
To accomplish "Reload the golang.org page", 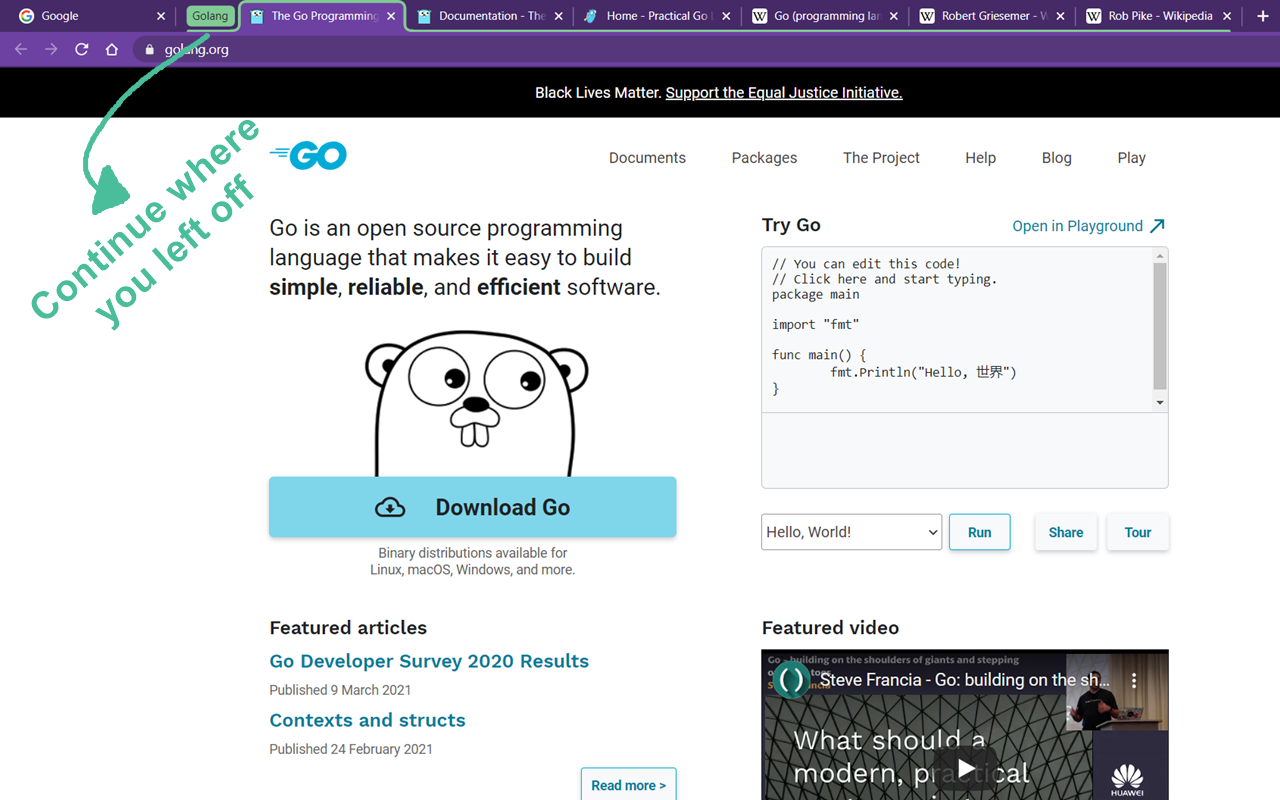I will point(82,49).
